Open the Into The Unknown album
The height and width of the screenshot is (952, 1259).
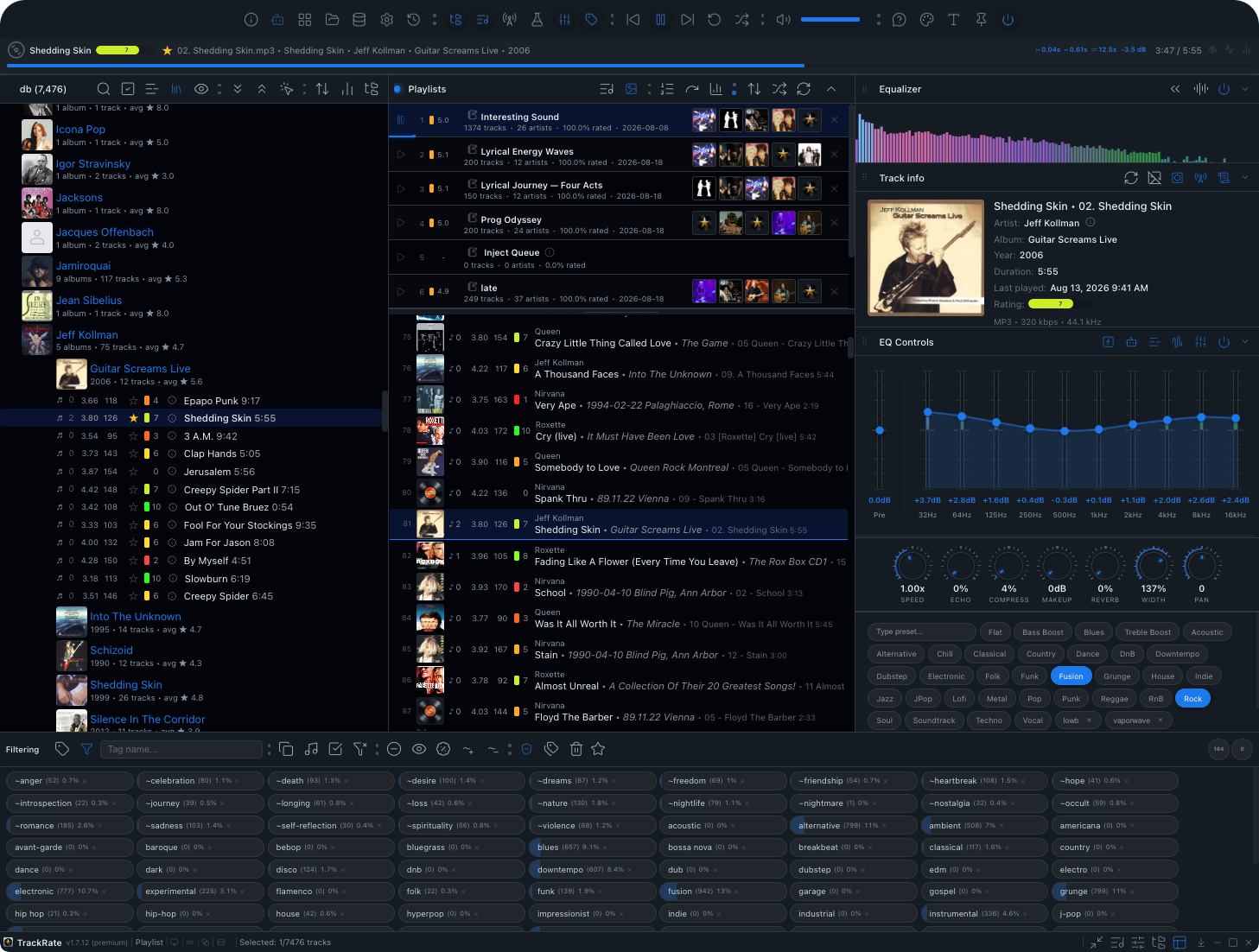[x=136, y=617]
